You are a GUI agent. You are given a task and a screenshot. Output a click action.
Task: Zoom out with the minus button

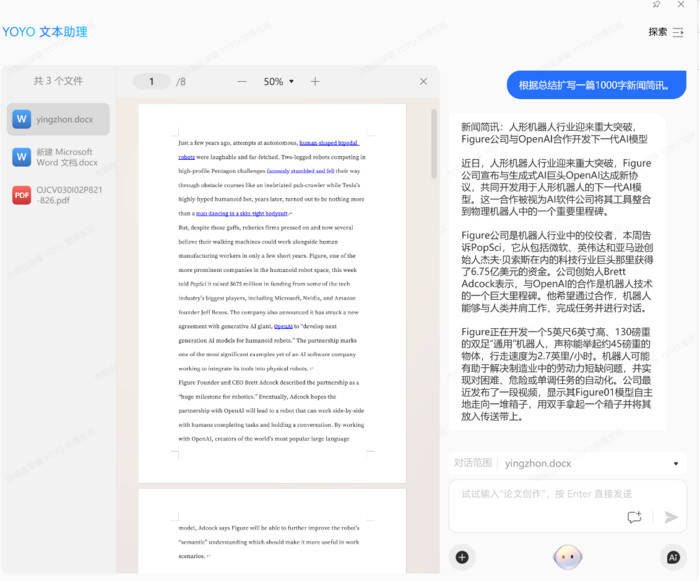coord(242,82)
